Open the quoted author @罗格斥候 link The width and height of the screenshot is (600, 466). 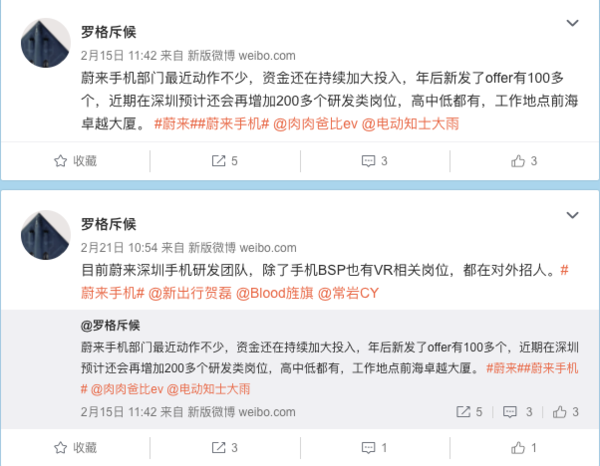click(x=110, y=326)
